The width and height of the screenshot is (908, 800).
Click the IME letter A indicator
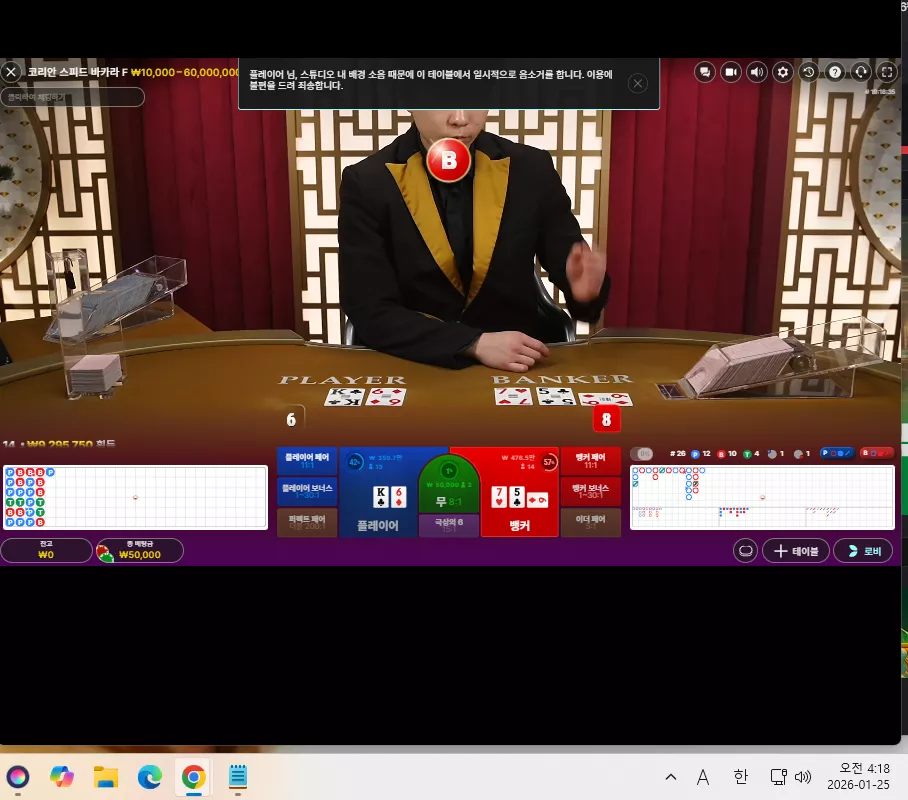point(703,777)
